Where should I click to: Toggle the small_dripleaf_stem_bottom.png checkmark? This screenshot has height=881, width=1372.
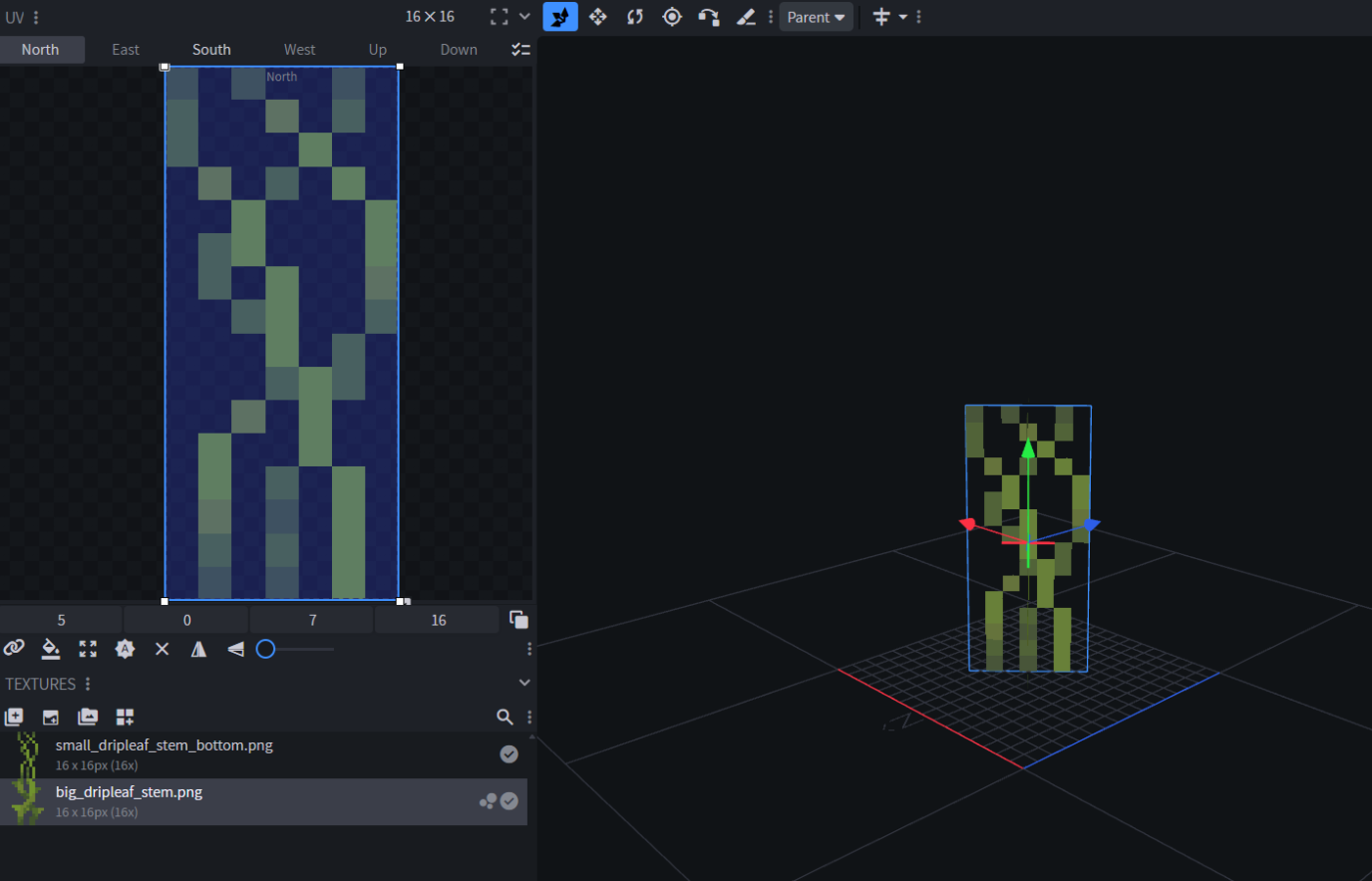(509, 754)
